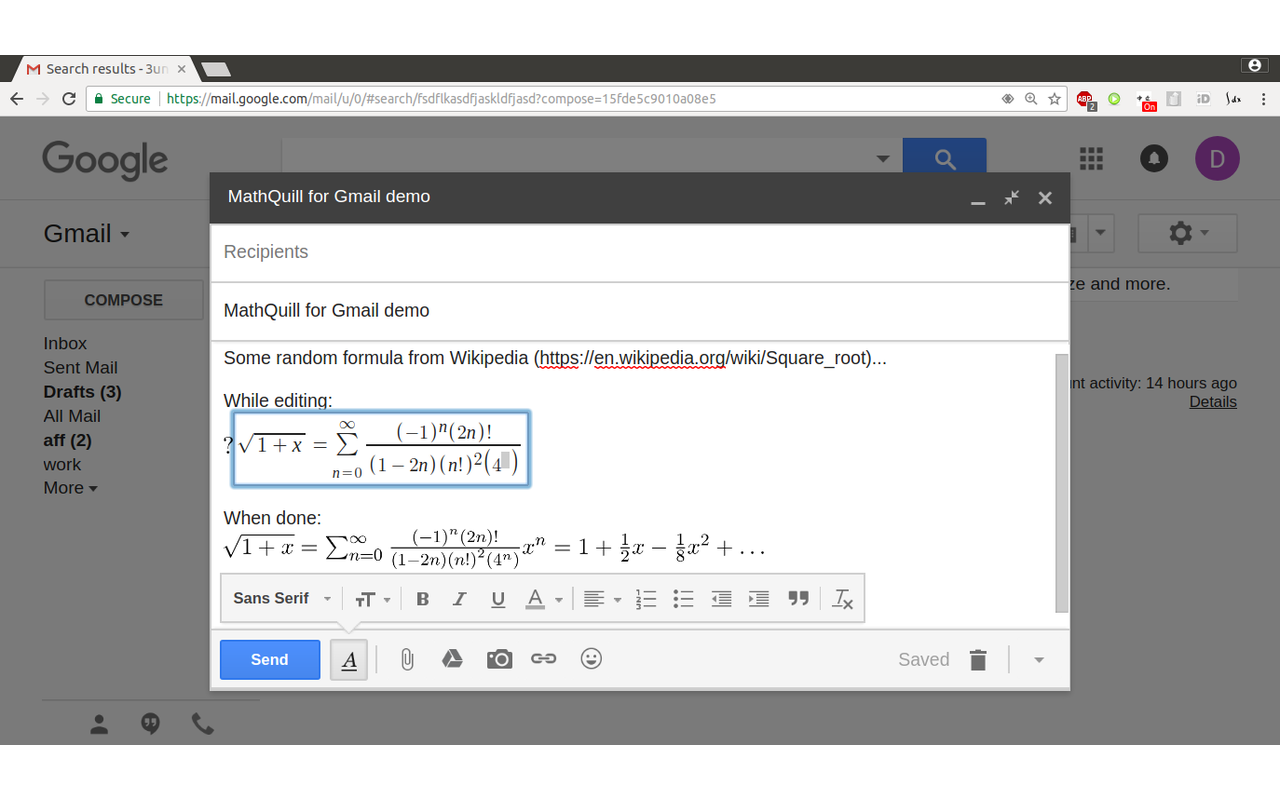
Task: Send the email
Action: coord(270,660)
